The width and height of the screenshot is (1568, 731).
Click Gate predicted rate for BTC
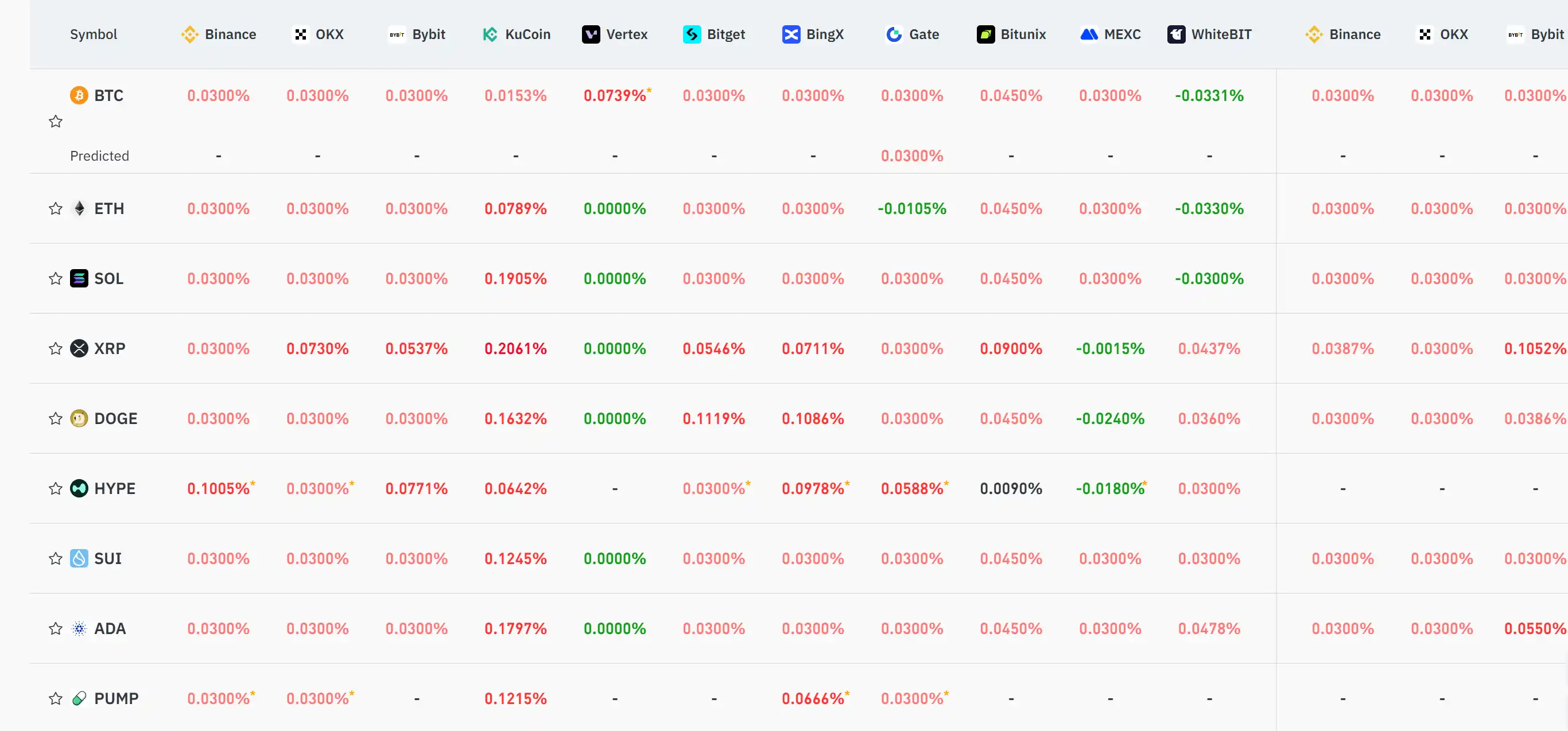pos(911,156)
